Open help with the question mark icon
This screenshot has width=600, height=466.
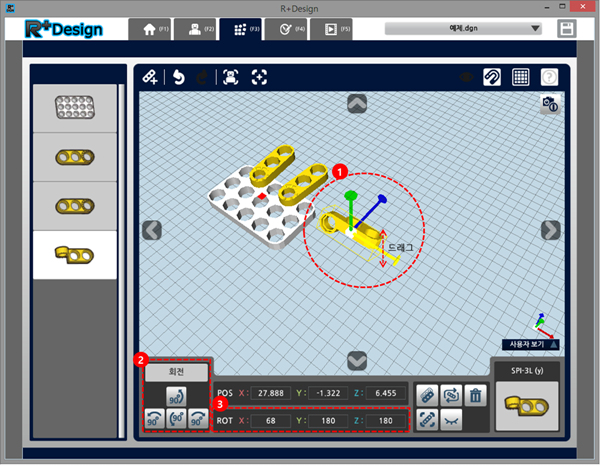[x=549, y=76]
